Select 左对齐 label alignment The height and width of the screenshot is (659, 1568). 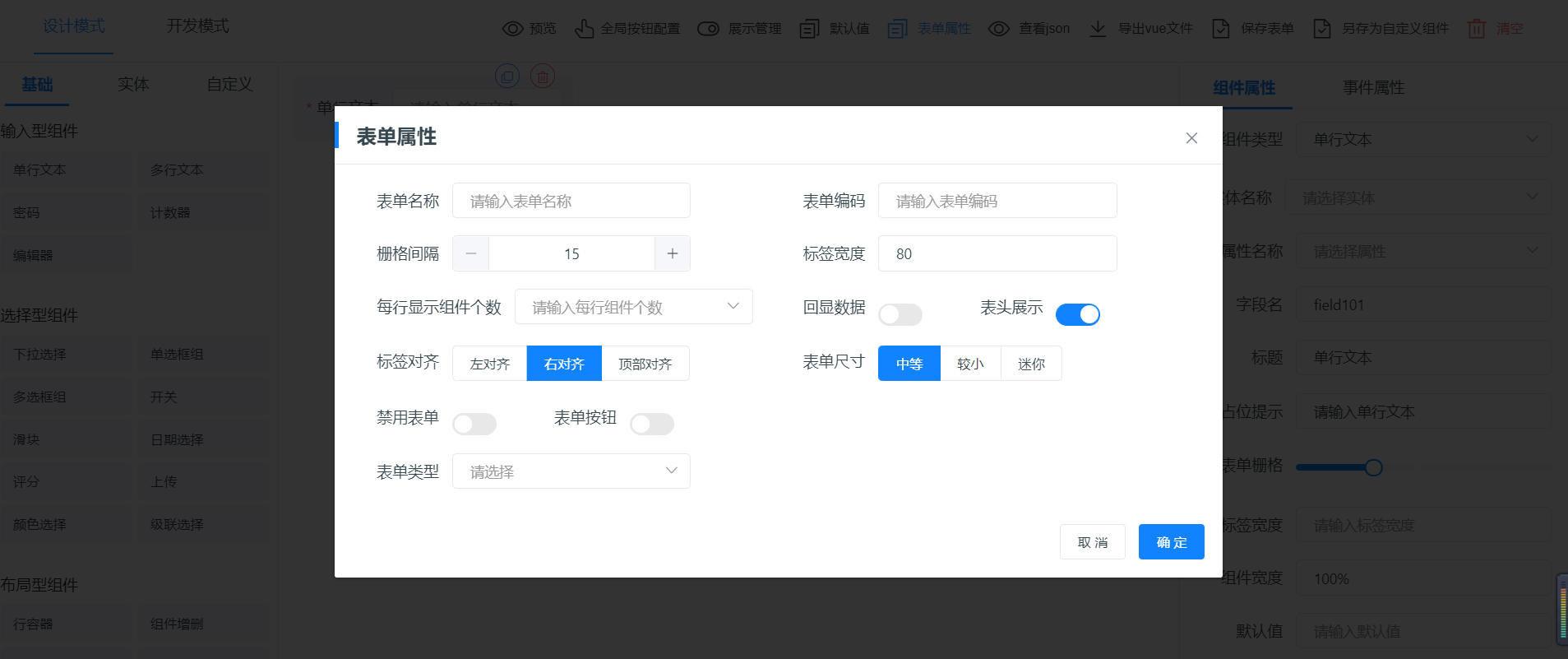coord(490,364)
